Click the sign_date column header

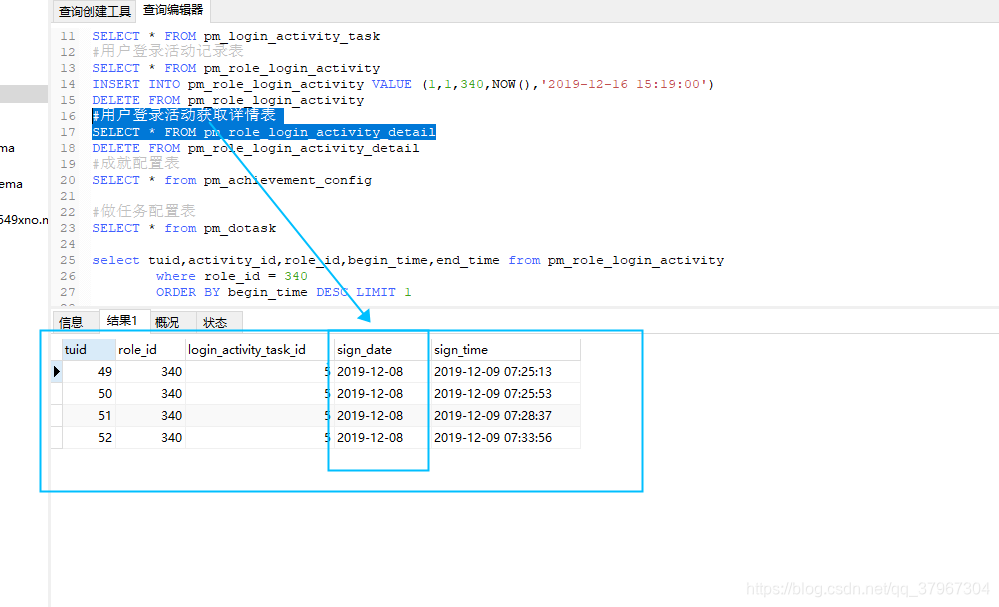[382, 350]
